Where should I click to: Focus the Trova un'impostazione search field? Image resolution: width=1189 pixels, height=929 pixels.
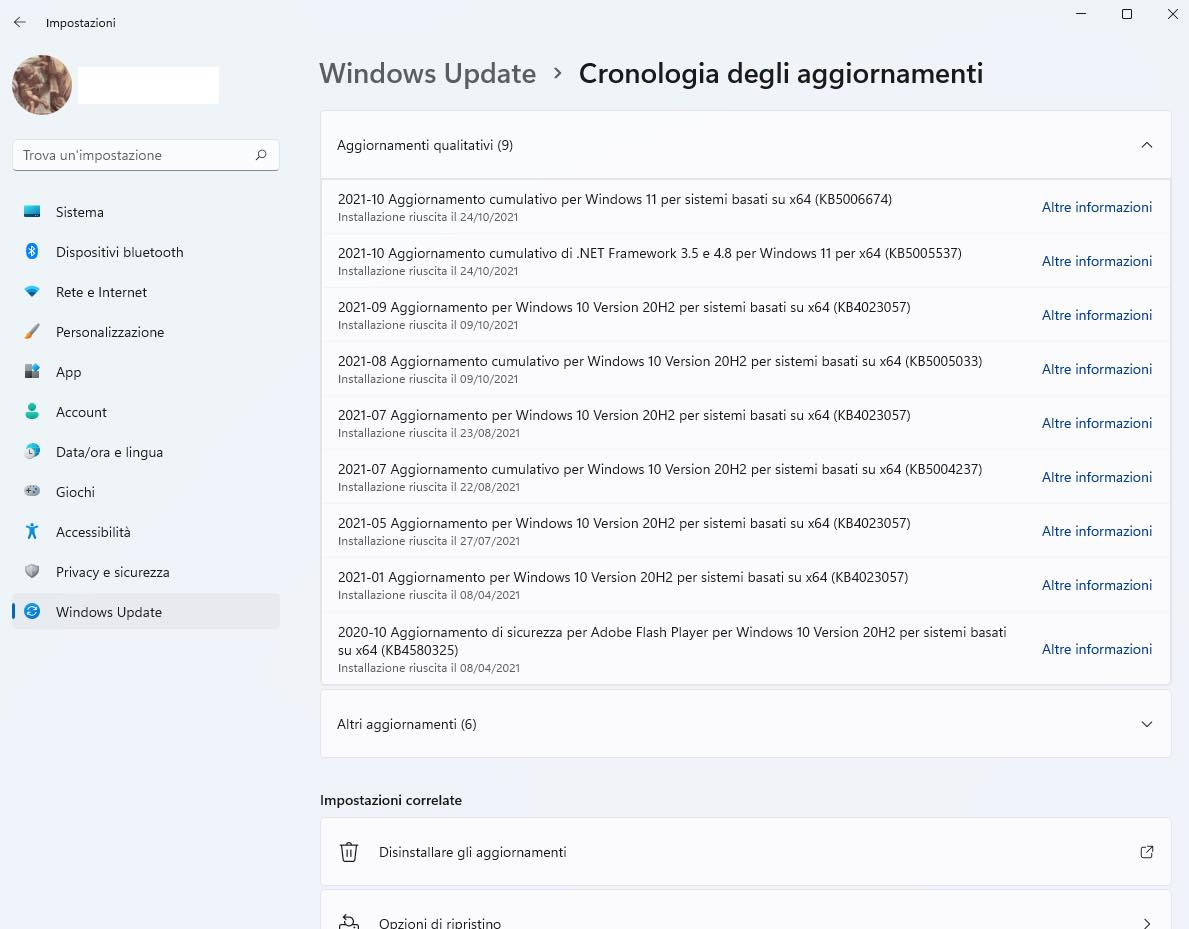[x=146, y=155]
